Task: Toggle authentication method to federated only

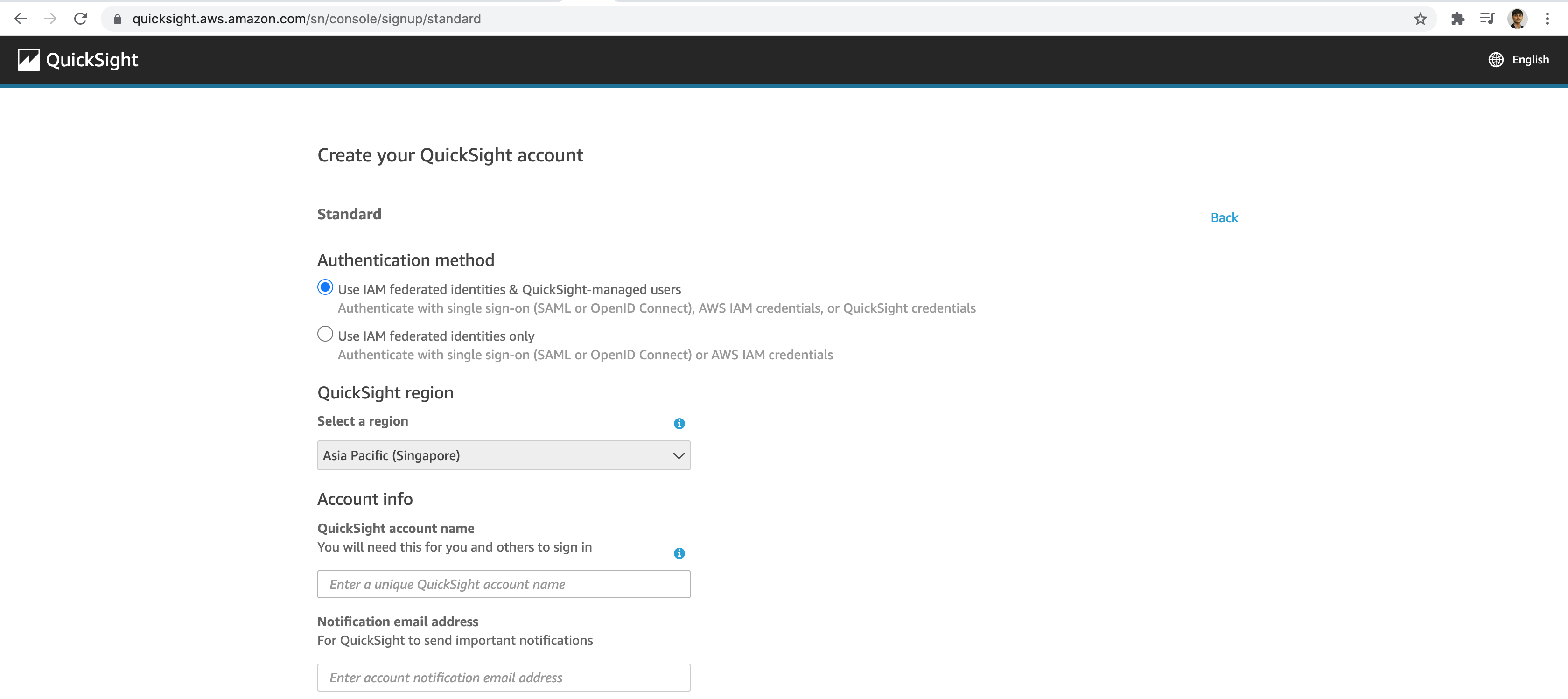Action: [x=325, y=335]
